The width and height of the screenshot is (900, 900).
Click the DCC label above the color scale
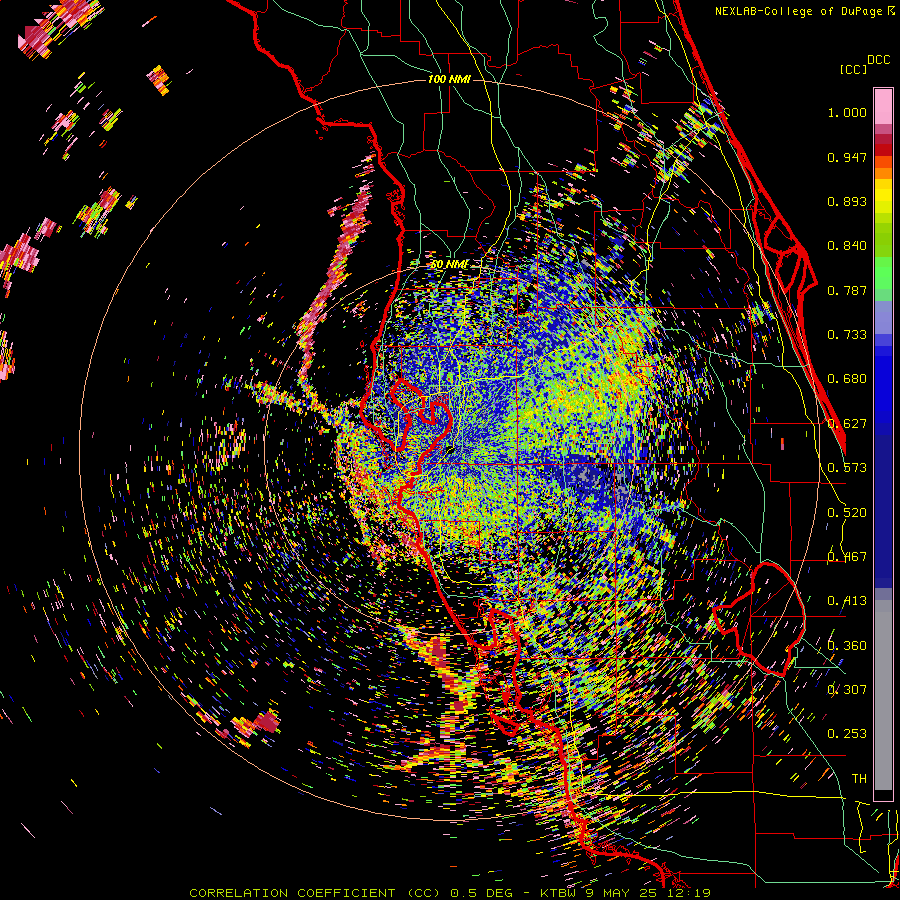[879, 60]
